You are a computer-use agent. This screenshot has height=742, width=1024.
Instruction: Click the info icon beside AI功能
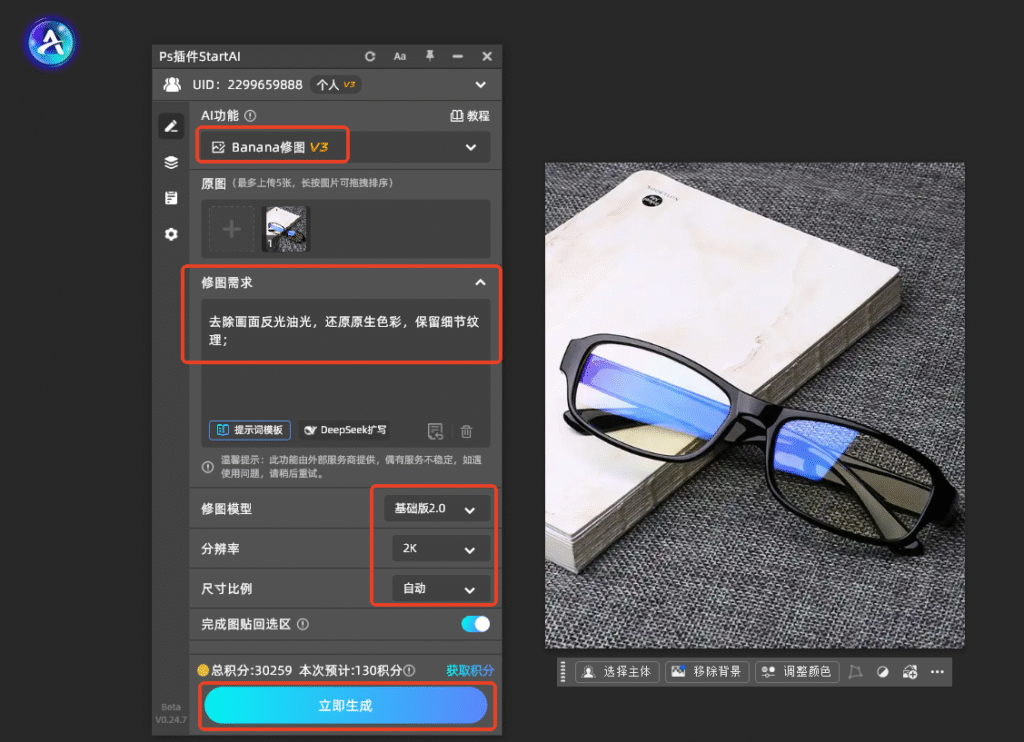tap(250, 116)
